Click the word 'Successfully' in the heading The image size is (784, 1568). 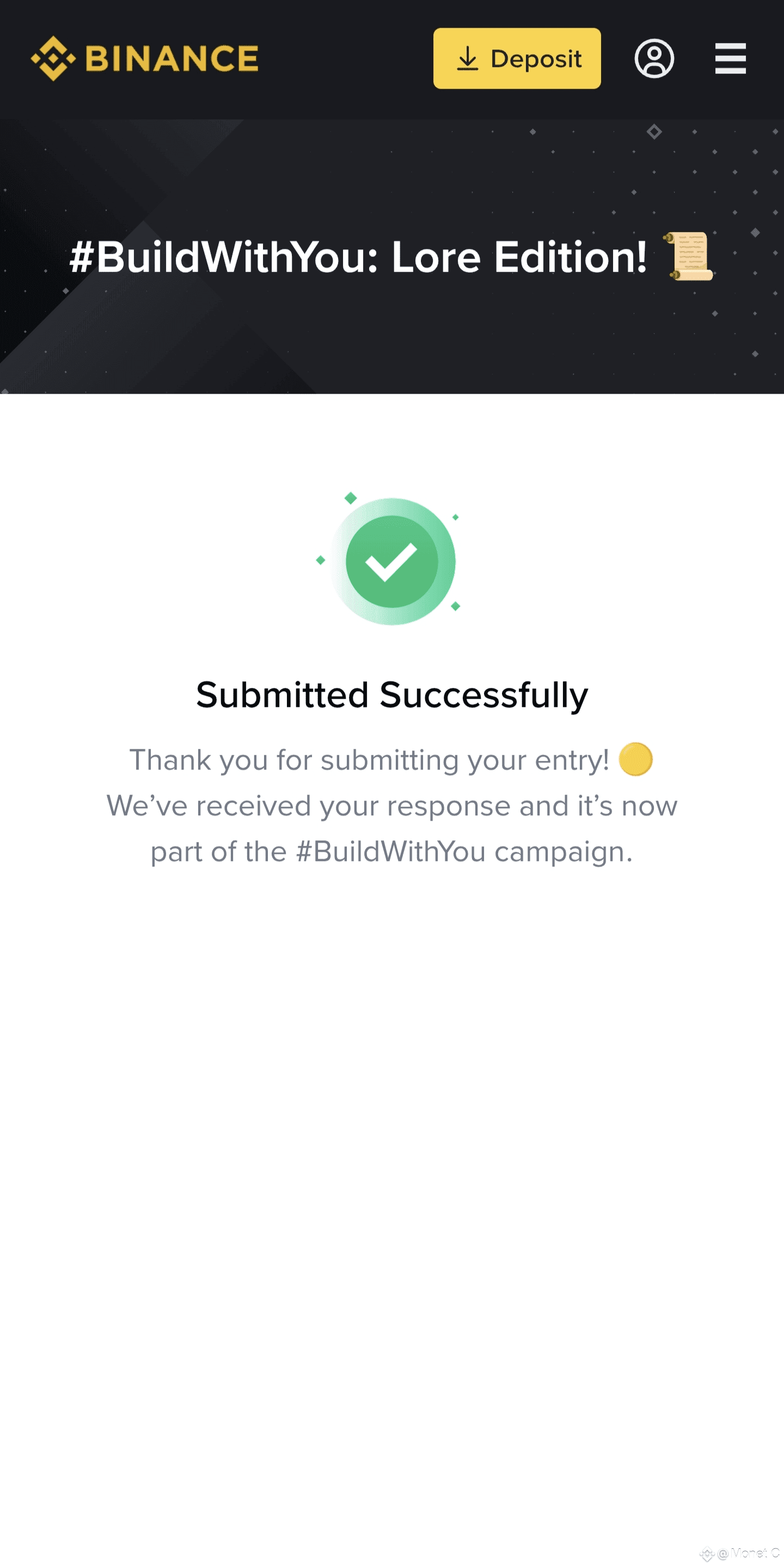click(484, 695)
